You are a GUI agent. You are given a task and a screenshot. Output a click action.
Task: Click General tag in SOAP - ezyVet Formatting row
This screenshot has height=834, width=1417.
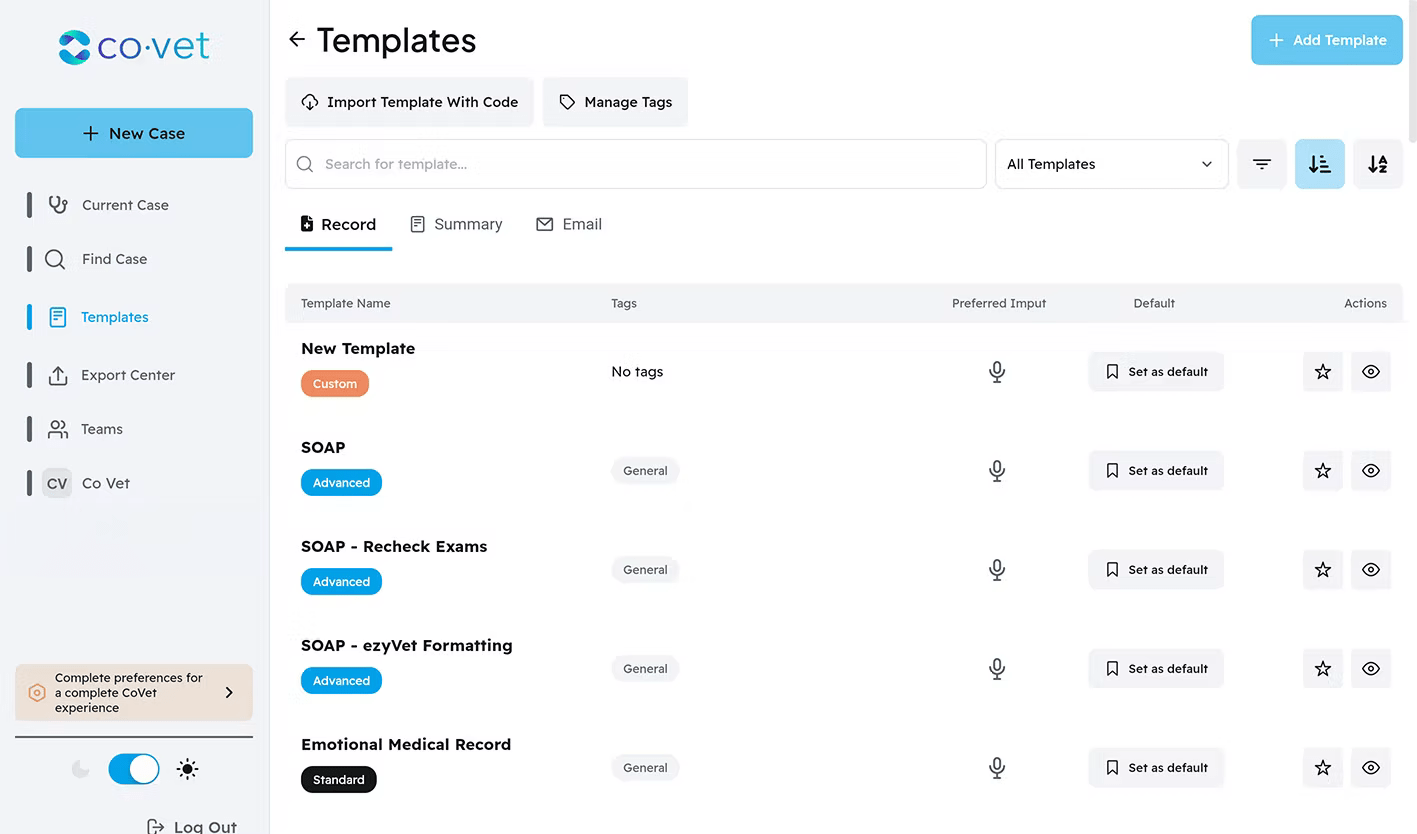645,669
